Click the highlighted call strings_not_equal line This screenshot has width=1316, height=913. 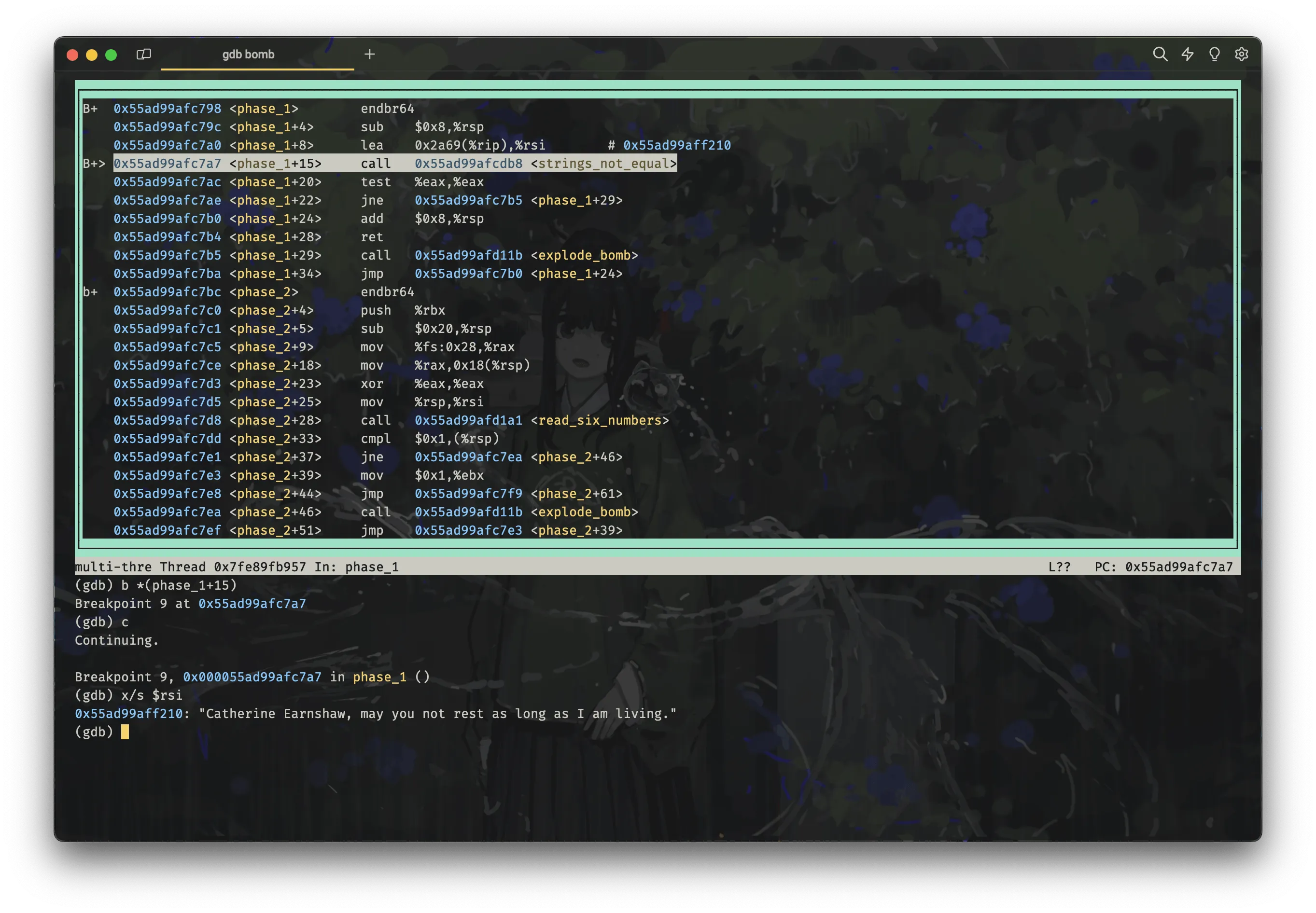[x=395, y=164]
